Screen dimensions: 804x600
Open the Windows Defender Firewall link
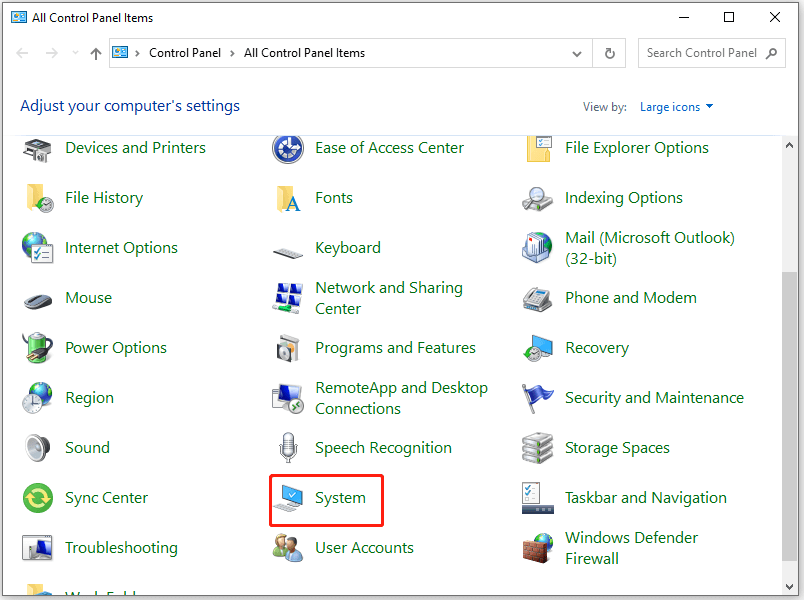tap(631, 548)
